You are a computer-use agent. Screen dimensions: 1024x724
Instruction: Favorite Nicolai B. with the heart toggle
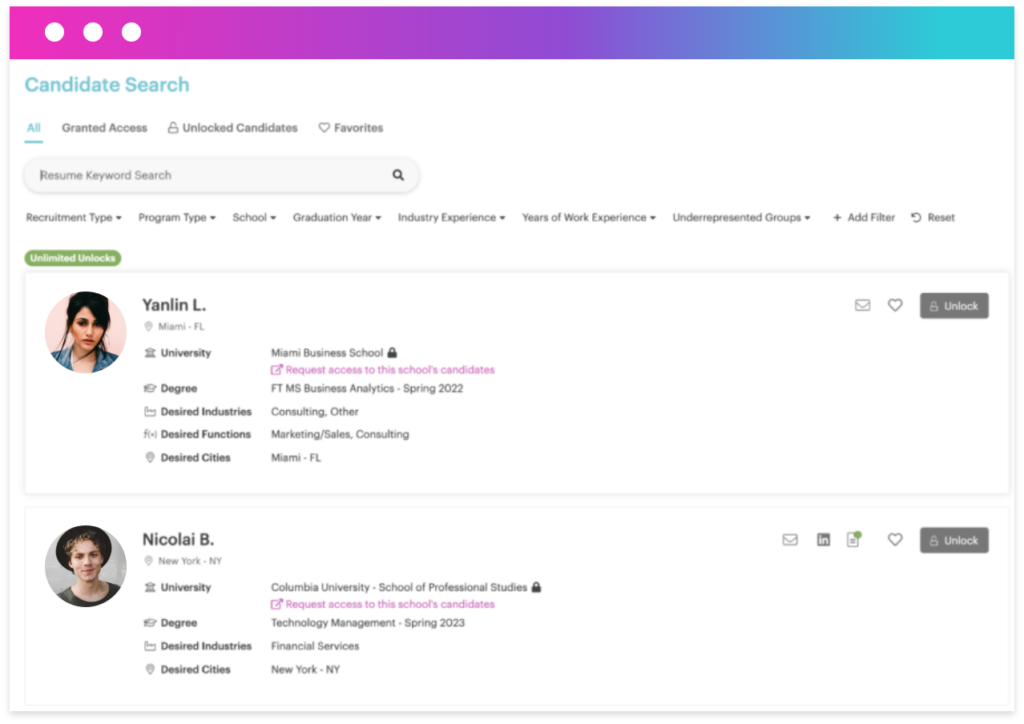pyautogui.click(x=895, y=539)
